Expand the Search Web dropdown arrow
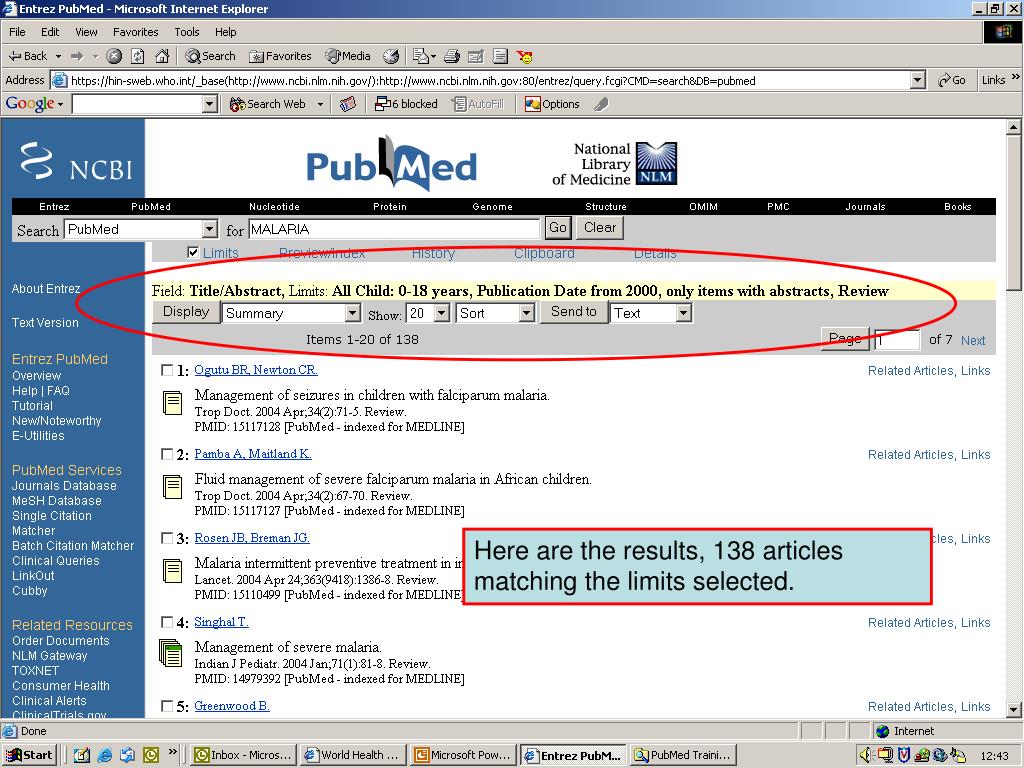This screenshot has height=768, width=1024. (320, 104)
